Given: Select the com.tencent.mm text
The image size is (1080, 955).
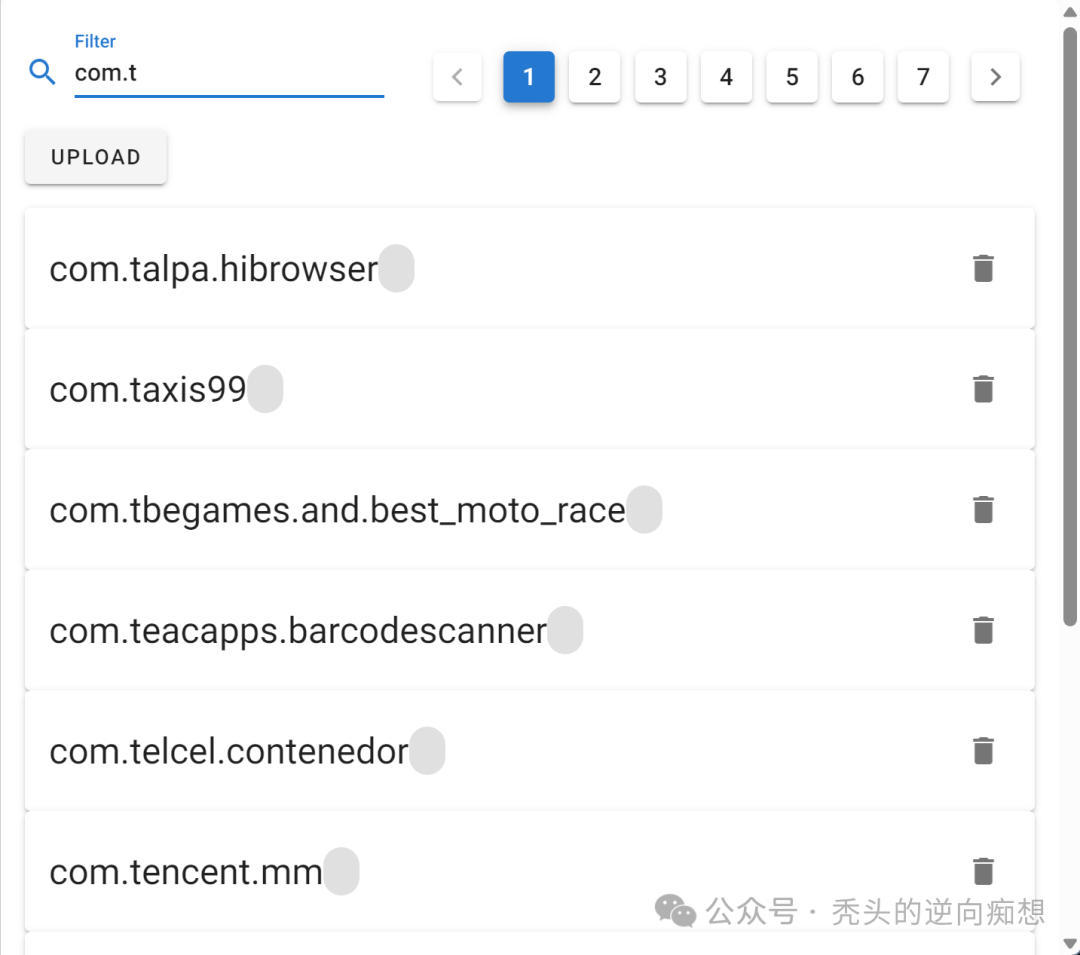Looking at the screenshot, I should click(186, 872).
